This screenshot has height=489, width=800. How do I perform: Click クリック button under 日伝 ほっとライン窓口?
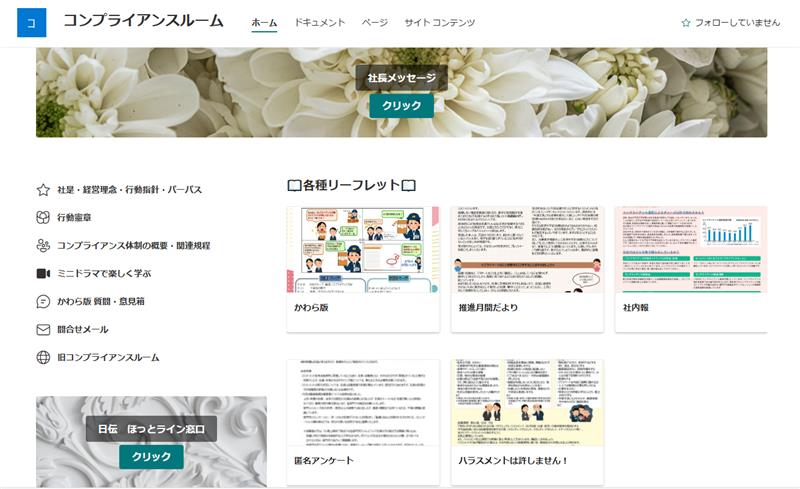click(x=151, y=456)
